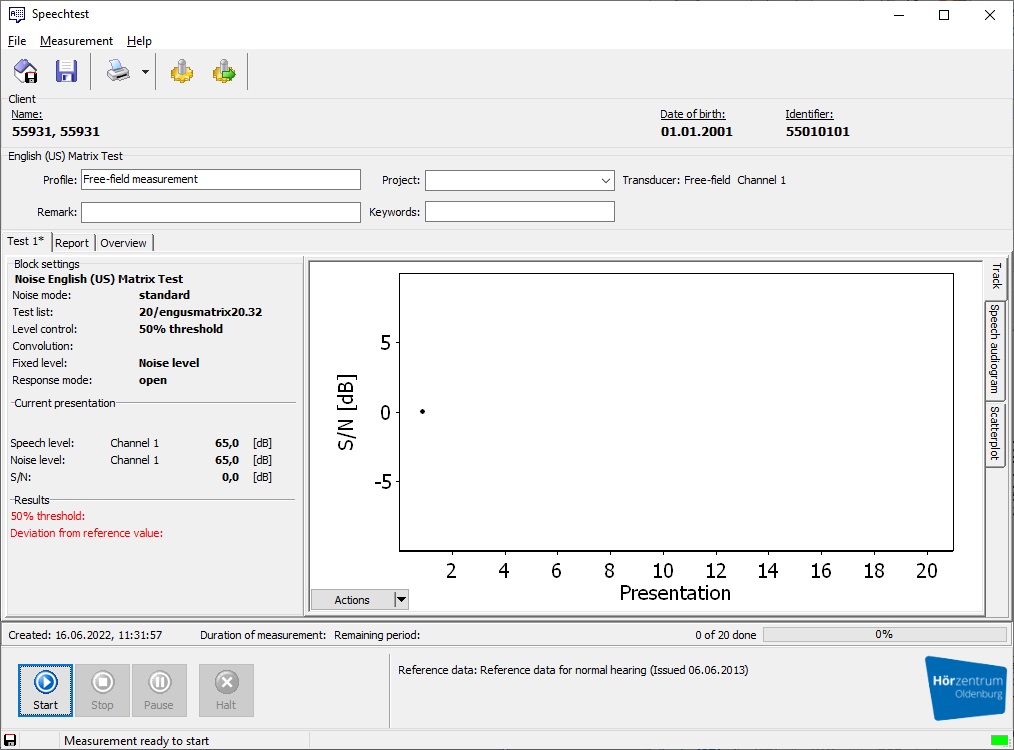Click the Speechtest app icon in title bar

tap(17, 15)
